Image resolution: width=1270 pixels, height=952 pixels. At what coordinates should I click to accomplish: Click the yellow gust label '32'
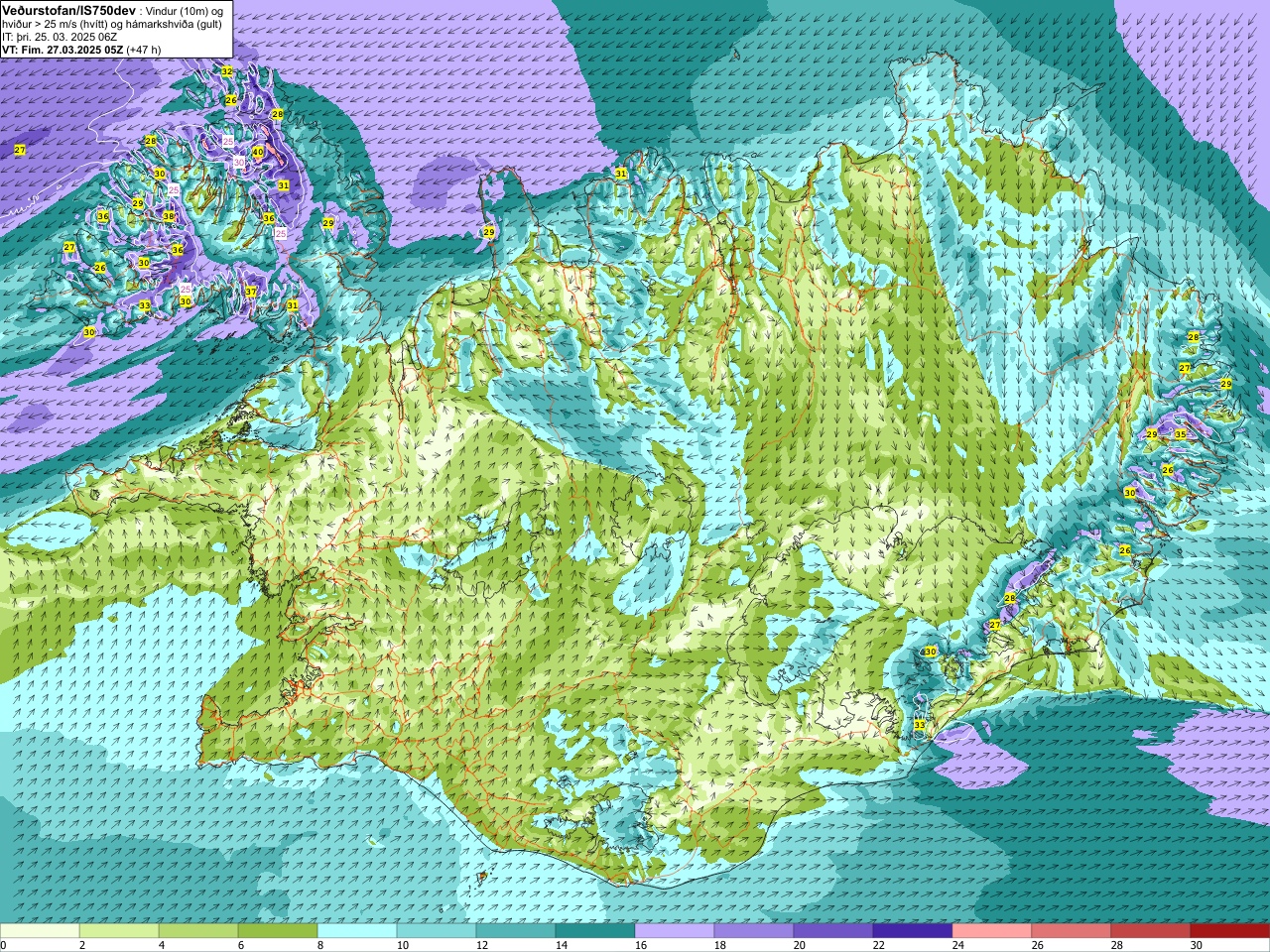point(227,71)
